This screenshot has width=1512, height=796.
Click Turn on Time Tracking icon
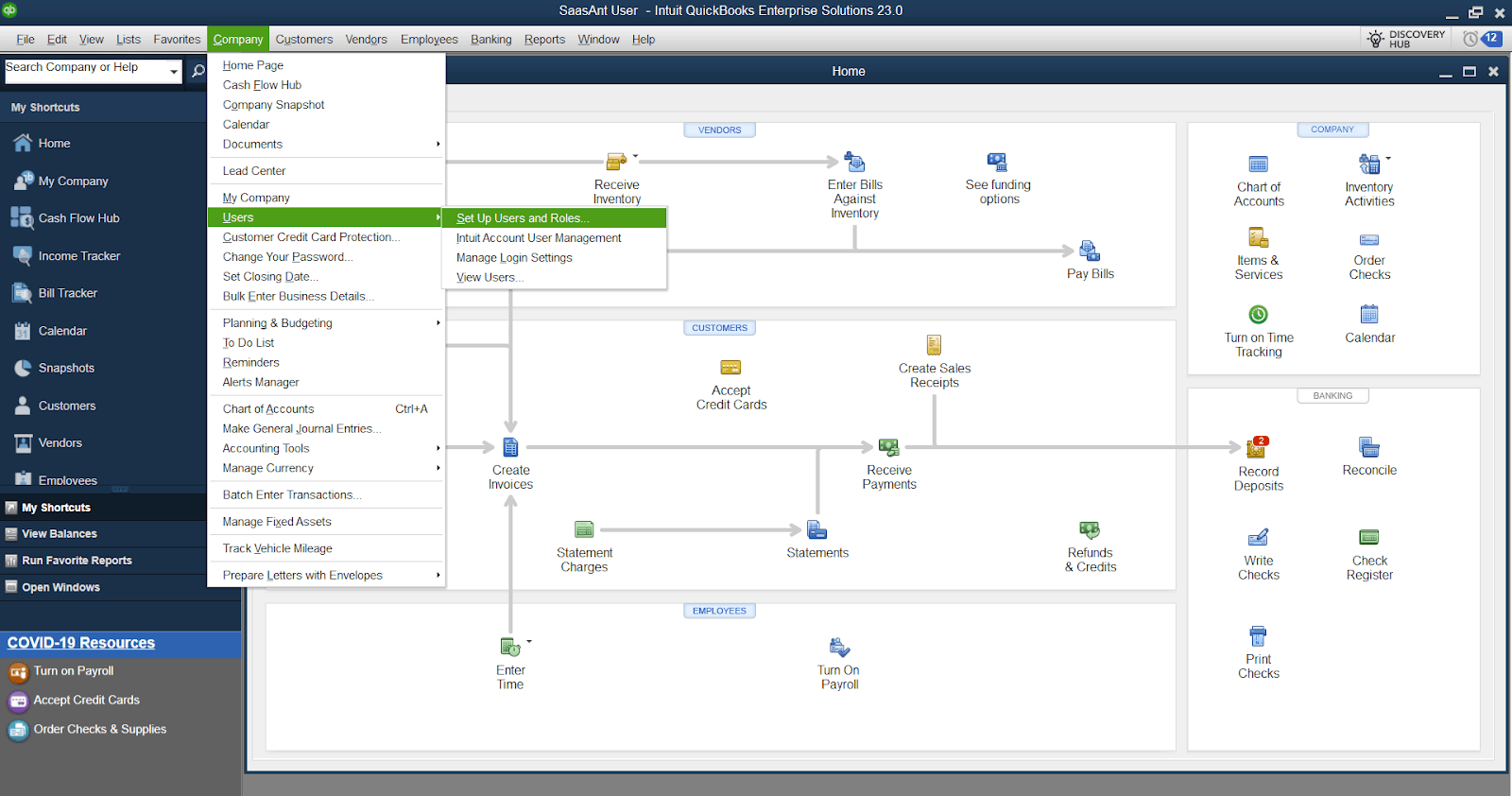1259,315
